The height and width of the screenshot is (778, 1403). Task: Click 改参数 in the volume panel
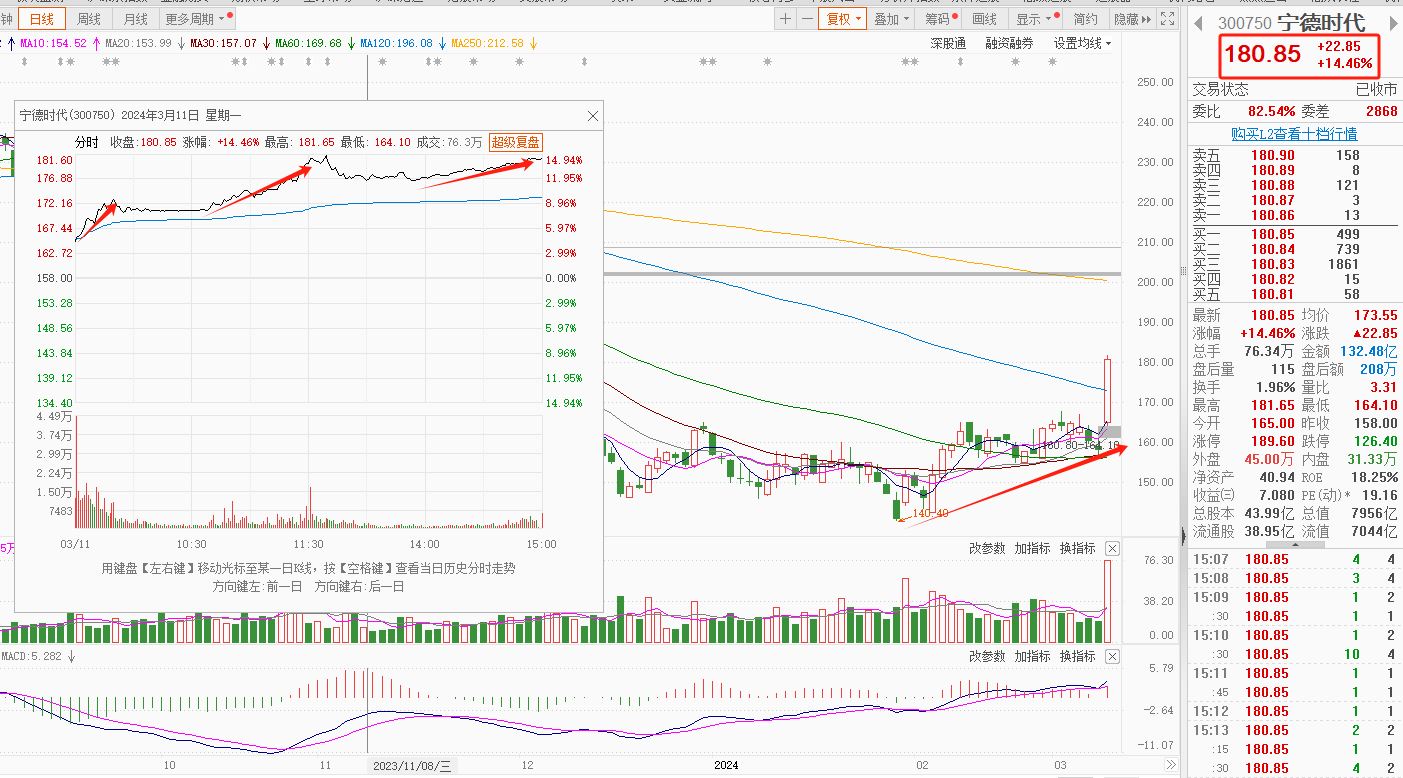987,548
